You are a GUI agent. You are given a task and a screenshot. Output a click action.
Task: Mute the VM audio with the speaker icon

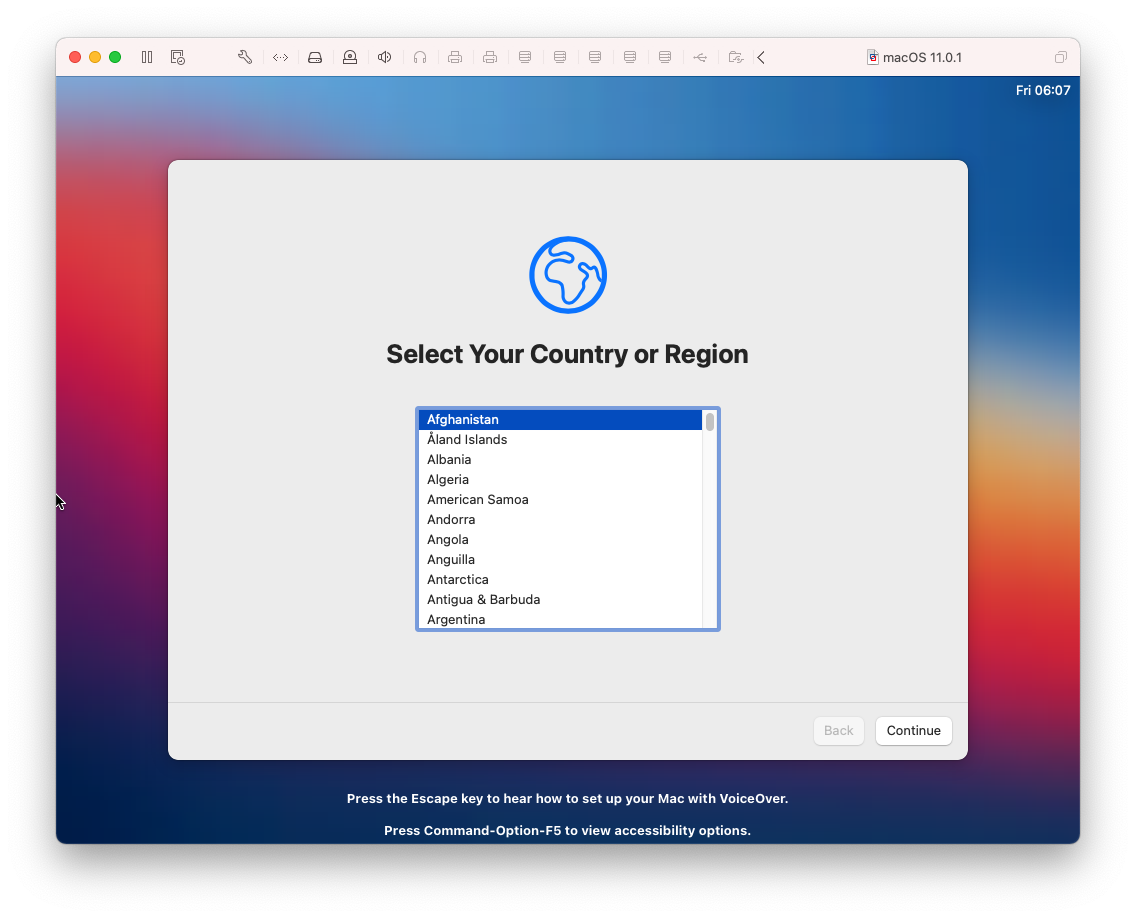point(384,57)
